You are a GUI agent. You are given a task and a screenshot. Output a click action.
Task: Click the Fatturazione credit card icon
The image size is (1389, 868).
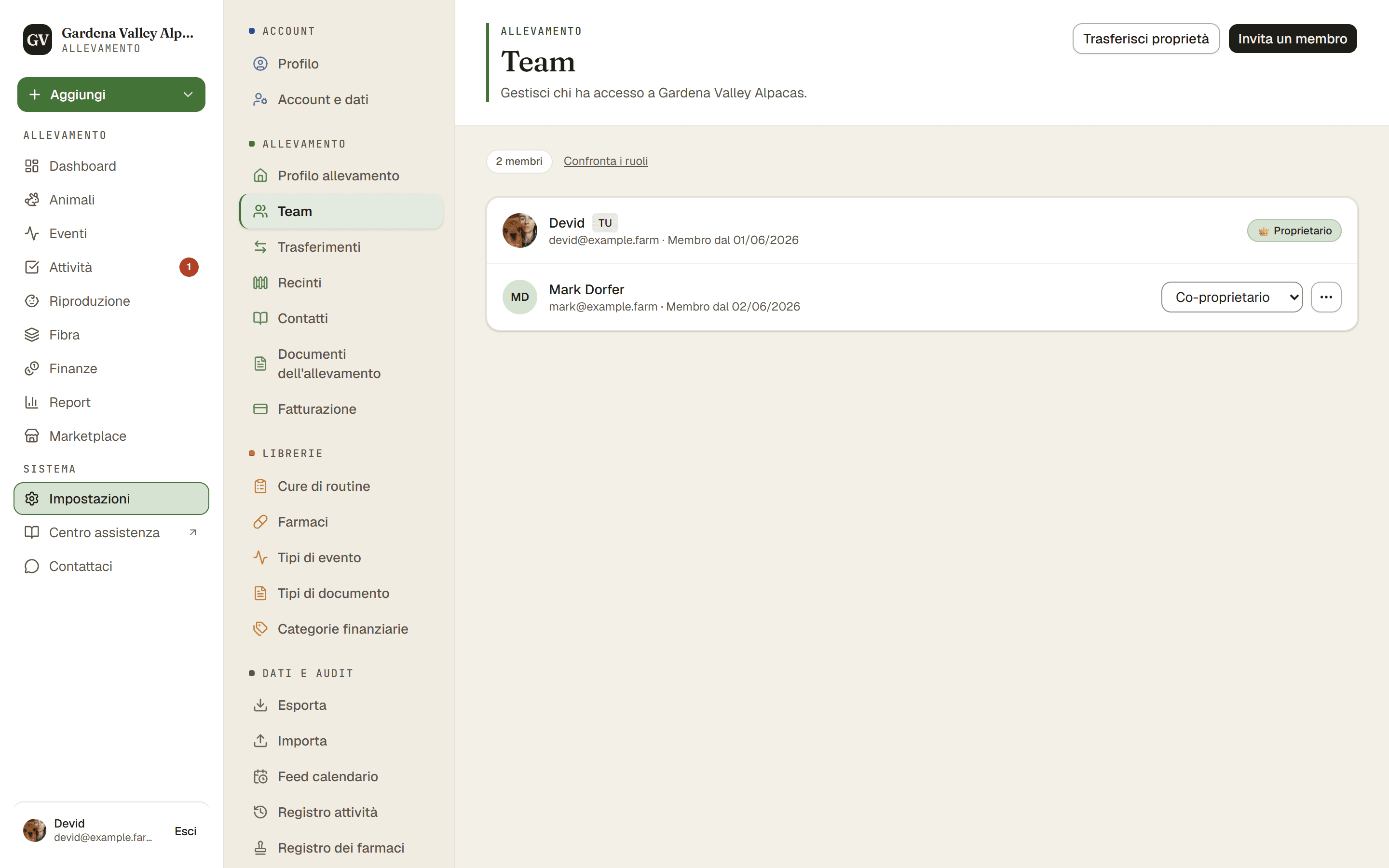click(x=260, y=409)
